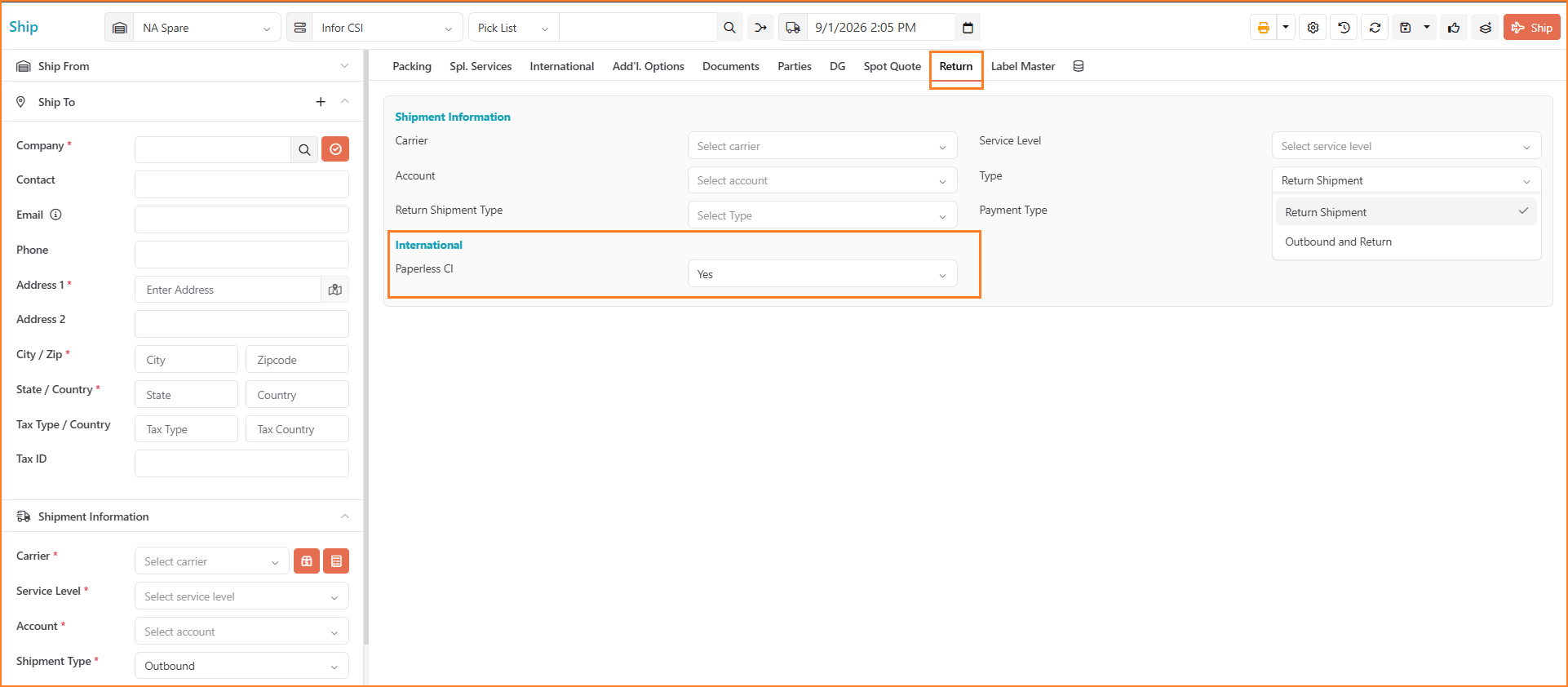Click the plus icon in Ship To header
This screenshot has height=687, width=1568.
[321, 102]
